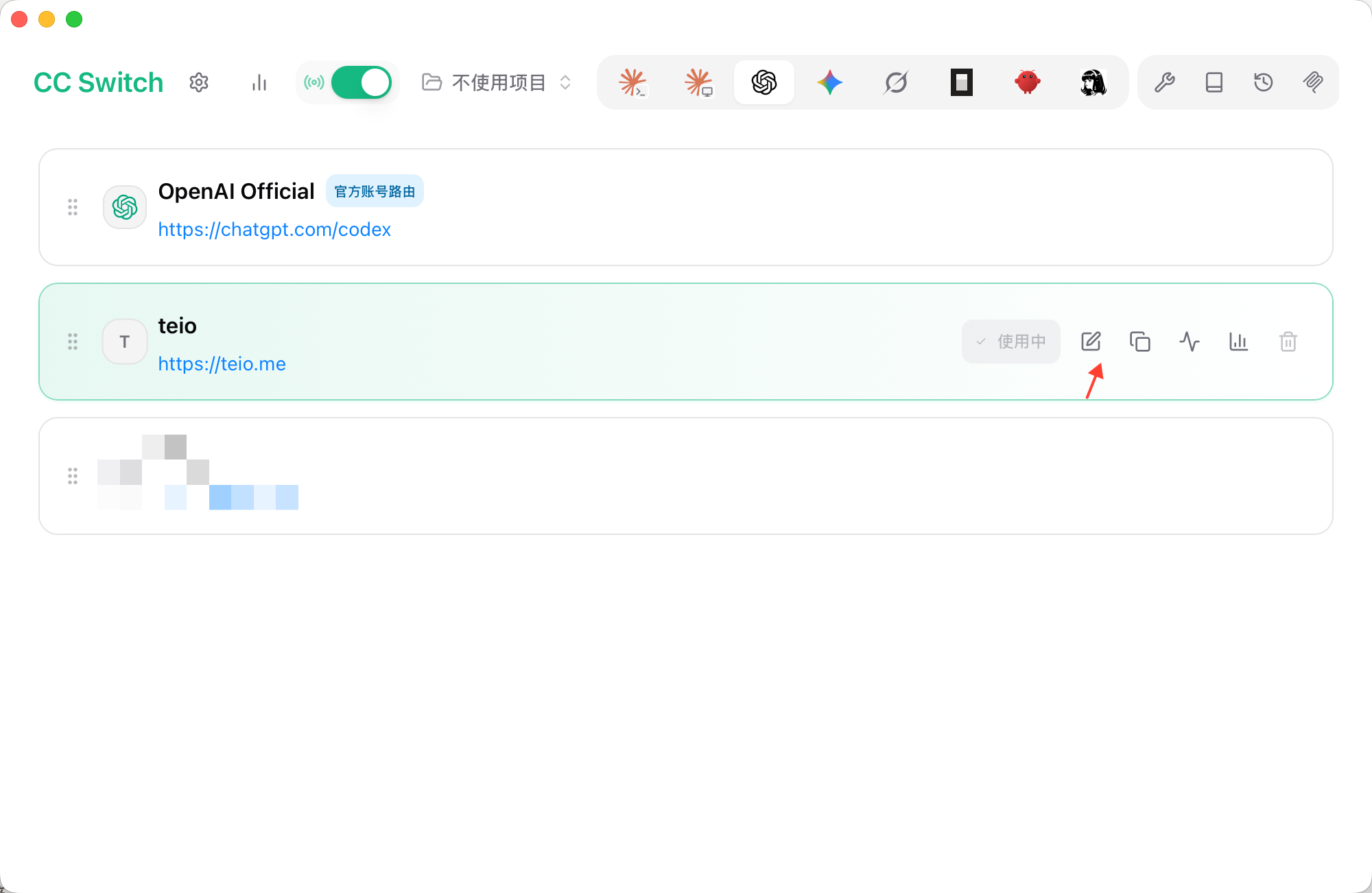The height and width of the screenshot is (893, 1372).
Task: Open the wrench tools icon
Action: (1165, 82)
